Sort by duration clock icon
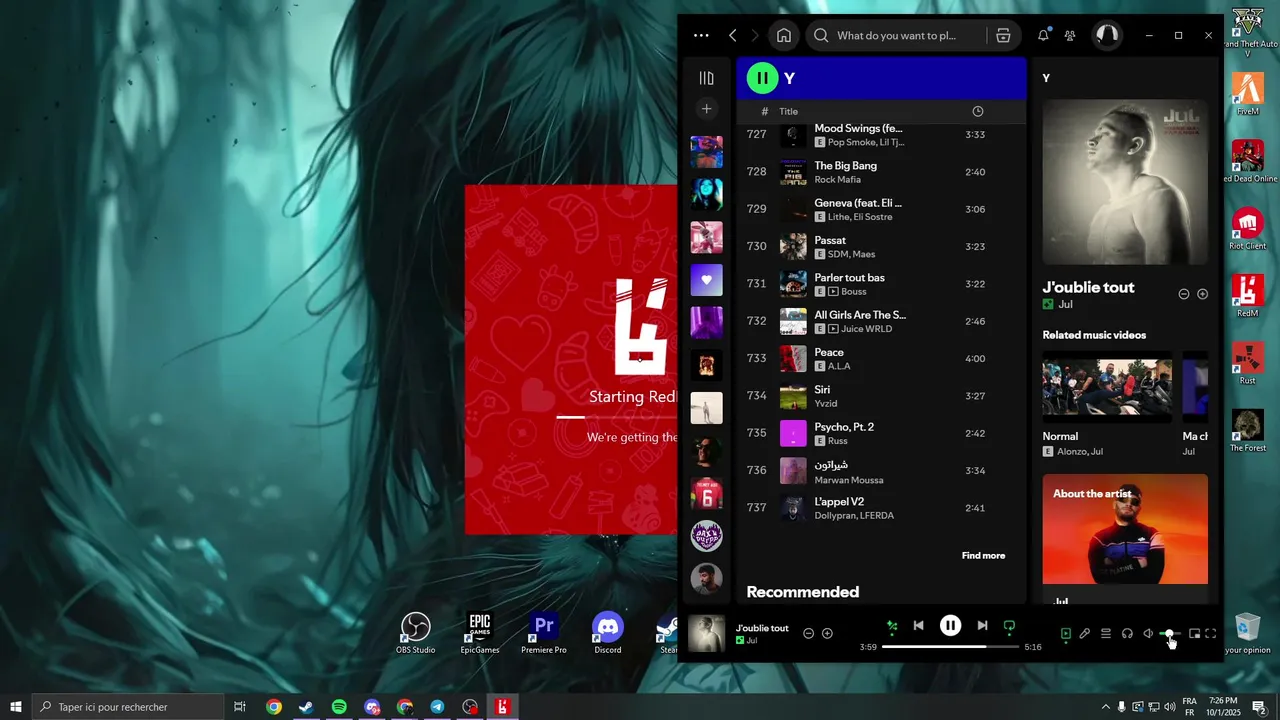This screenshot has height=720, width=1280. 978,111
